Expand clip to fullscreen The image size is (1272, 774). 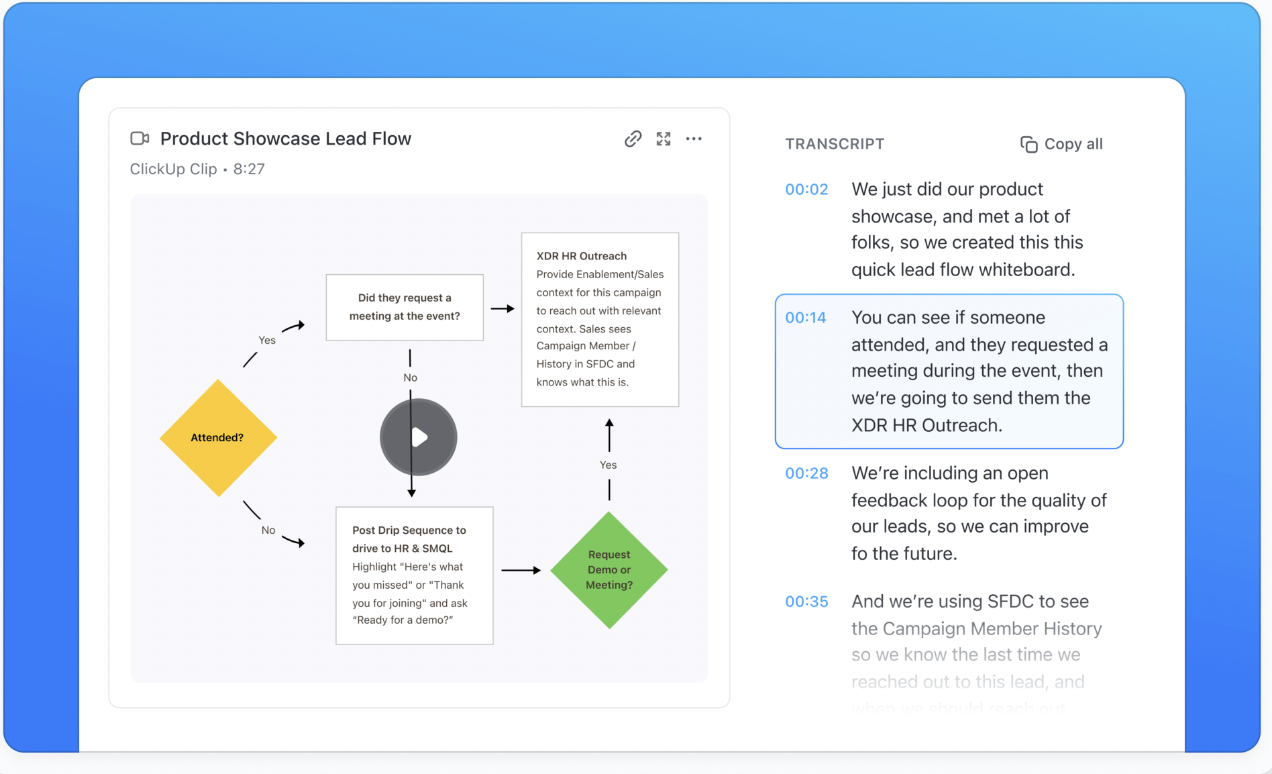pyautogui.click(x=663, y=139)
